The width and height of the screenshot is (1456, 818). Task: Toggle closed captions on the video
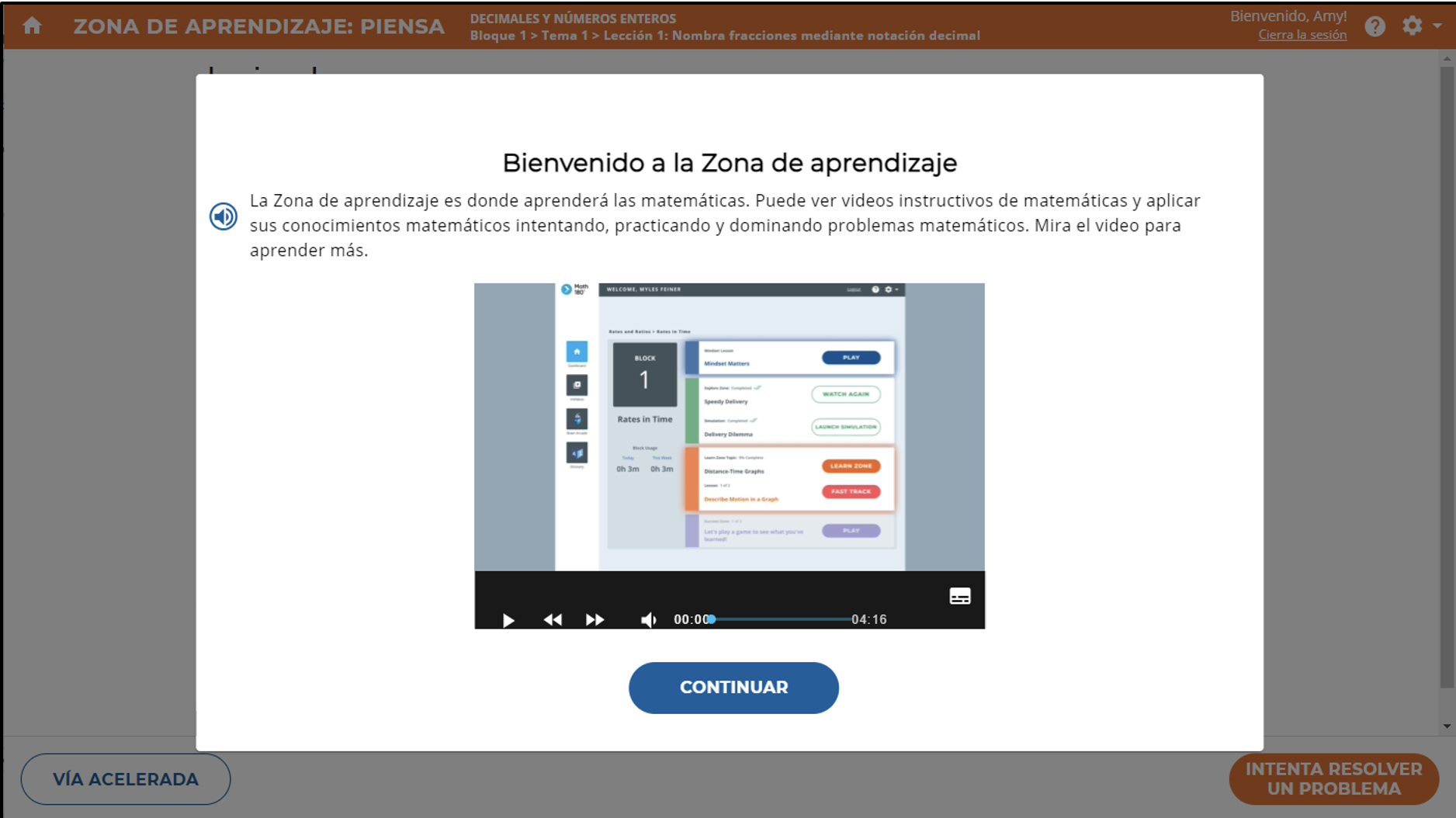(960, 596)
